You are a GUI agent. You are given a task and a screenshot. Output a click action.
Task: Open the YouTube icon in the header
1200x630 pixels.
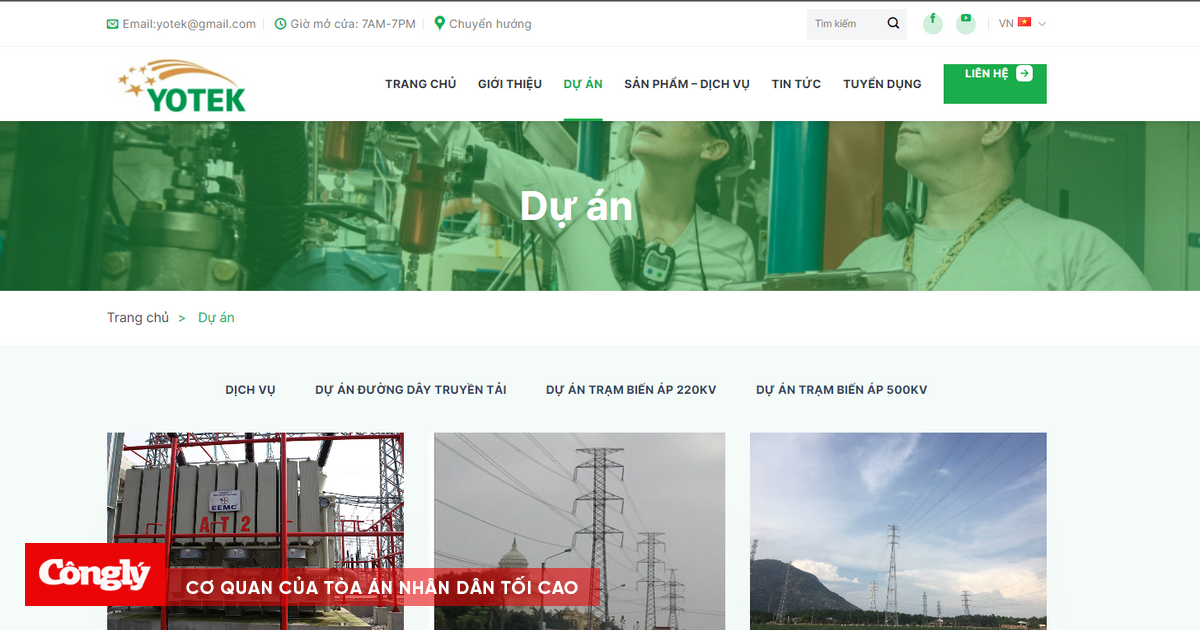[965, 23]
